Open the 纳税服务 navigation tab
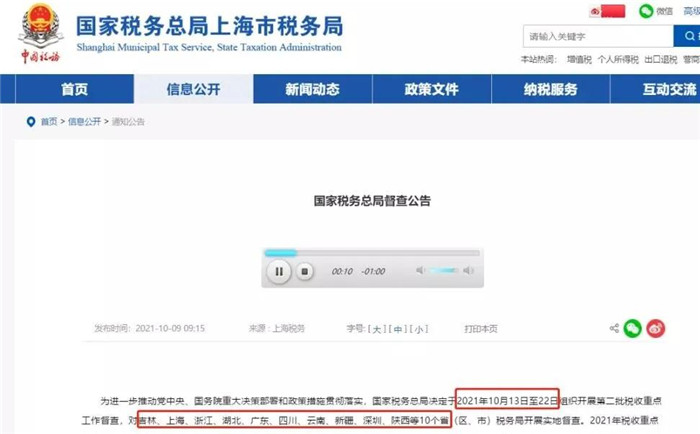 coord(550,89)
